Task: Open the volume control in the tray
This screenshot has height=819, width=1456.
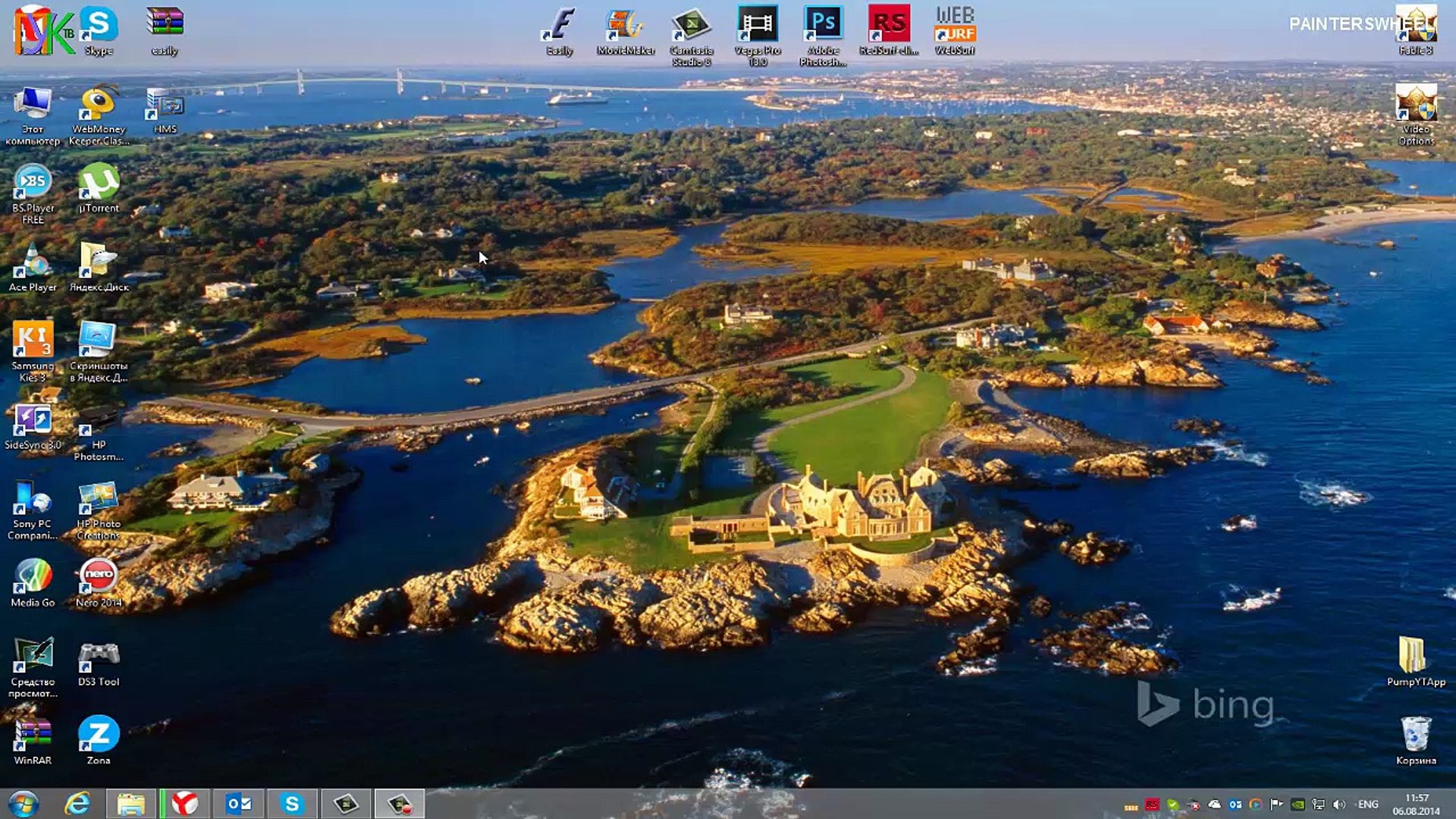Action: 1339,805
